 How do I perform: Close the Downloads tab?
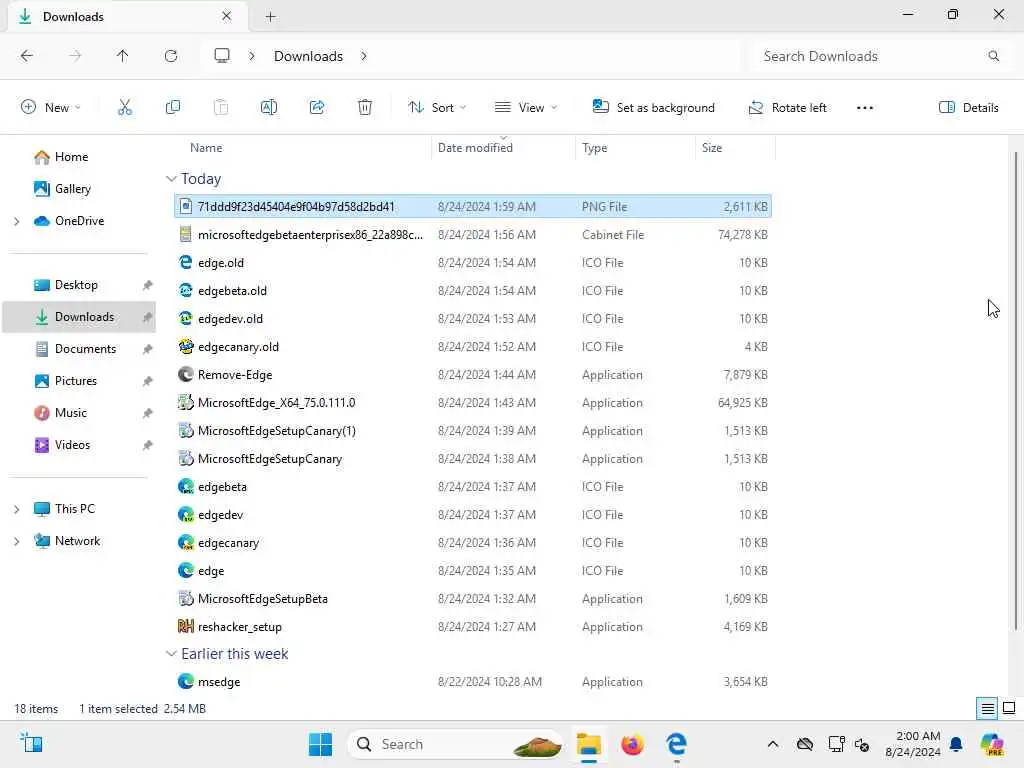[x=227, y=16]
